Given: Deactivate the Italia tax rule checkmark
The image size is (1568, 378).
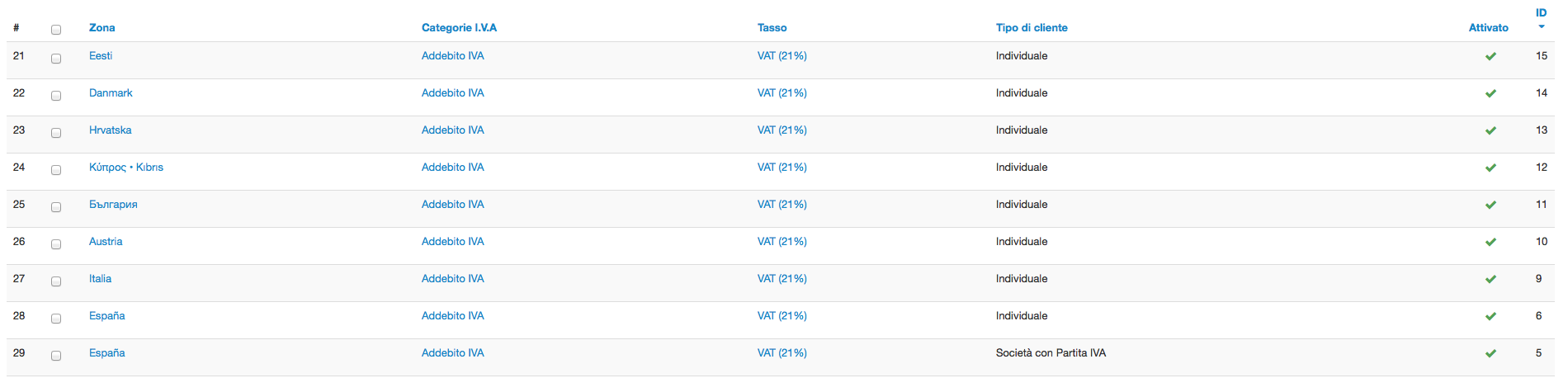Looking at the screenshot, I should pos(1490,280).
